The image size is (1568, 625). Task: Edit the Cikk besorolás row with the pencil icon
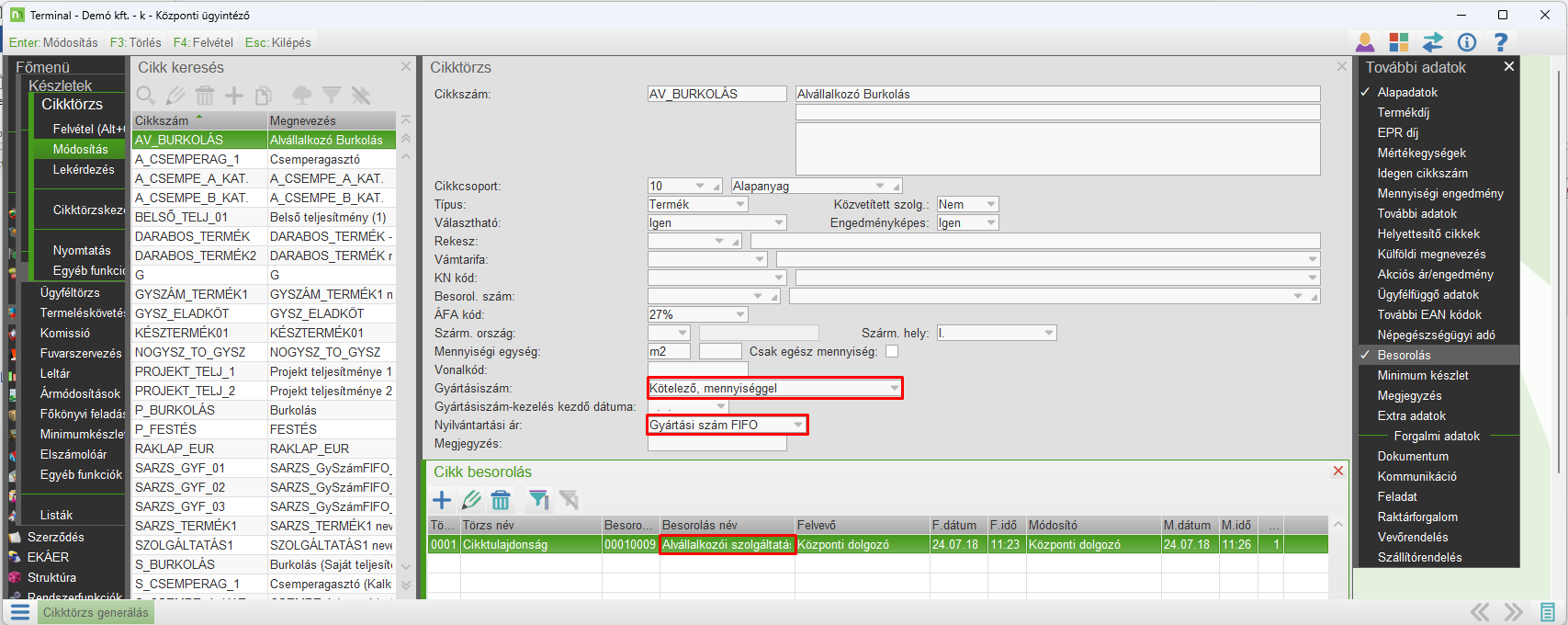coord(471,500)
